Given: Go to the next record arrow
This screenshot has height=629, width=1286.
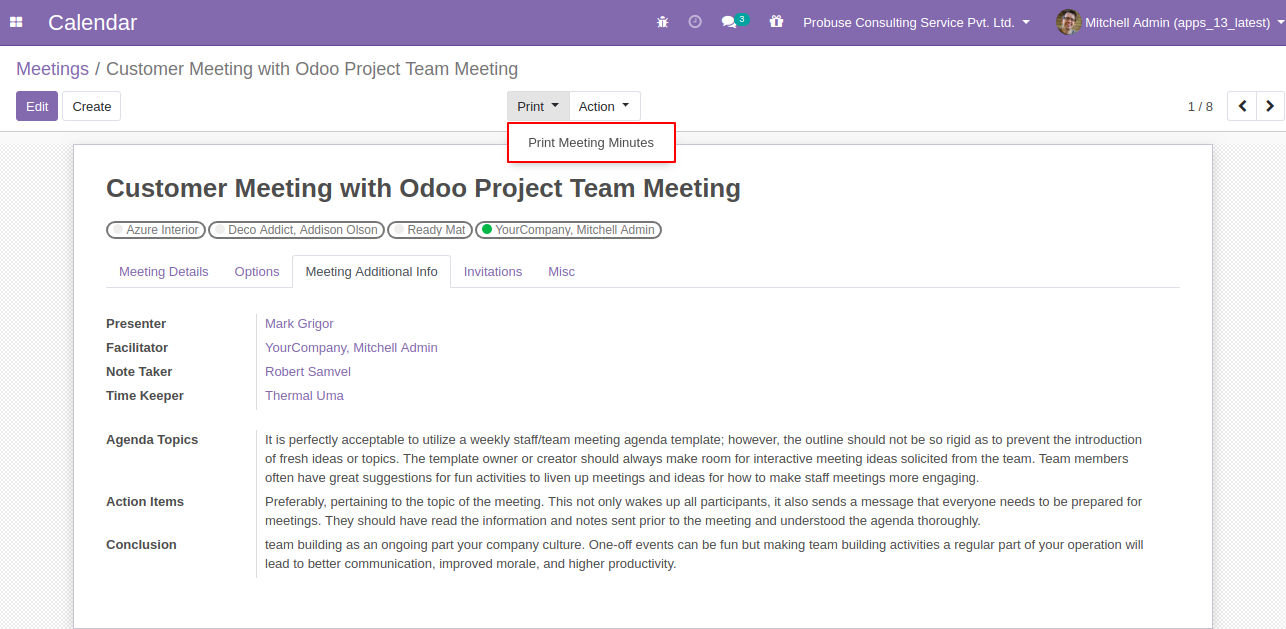Looking at the screenshot, I should [1270, 106].
